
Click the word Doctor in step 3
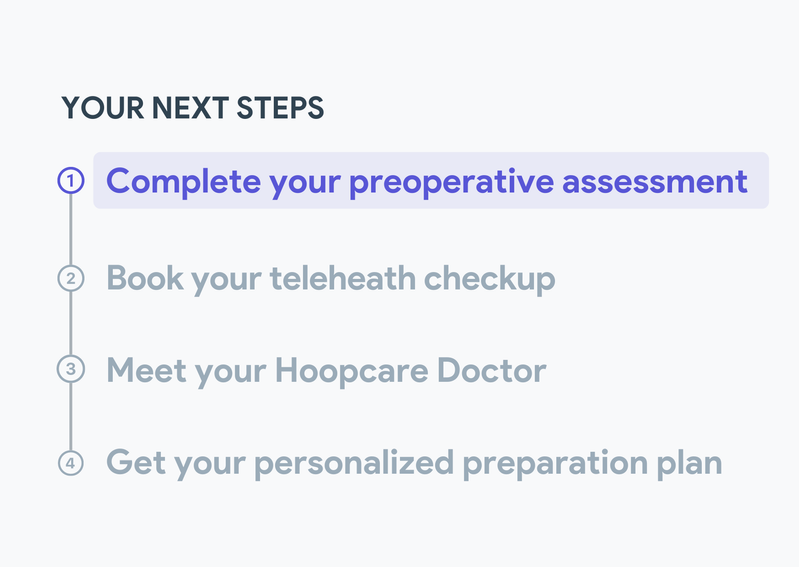pyautogui.click(x=491, y=369)
